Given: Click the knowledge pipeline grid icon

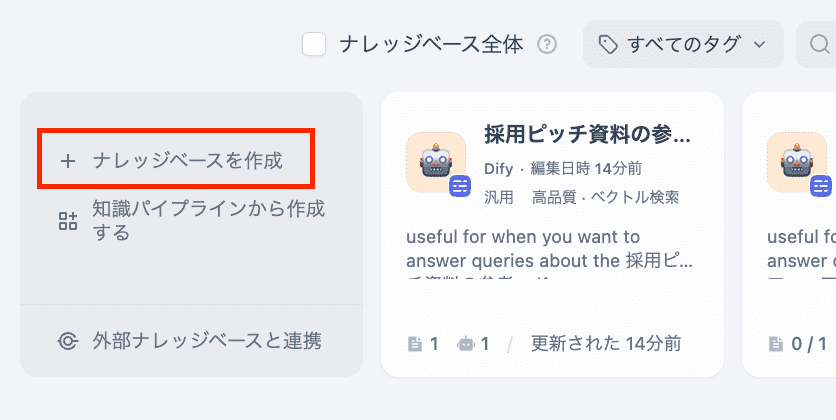Looking at the screenshot, I should [x=68, y=221].
